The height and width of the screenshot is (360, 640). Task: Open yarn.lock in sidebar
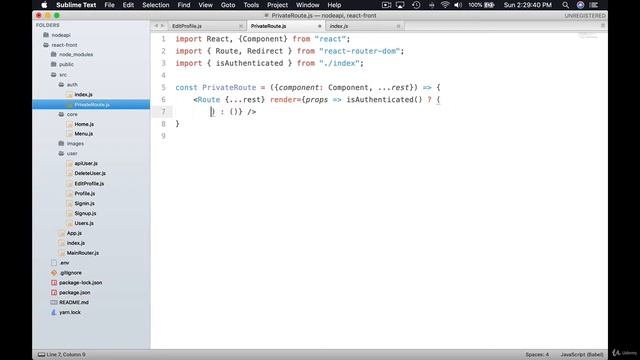70,312
